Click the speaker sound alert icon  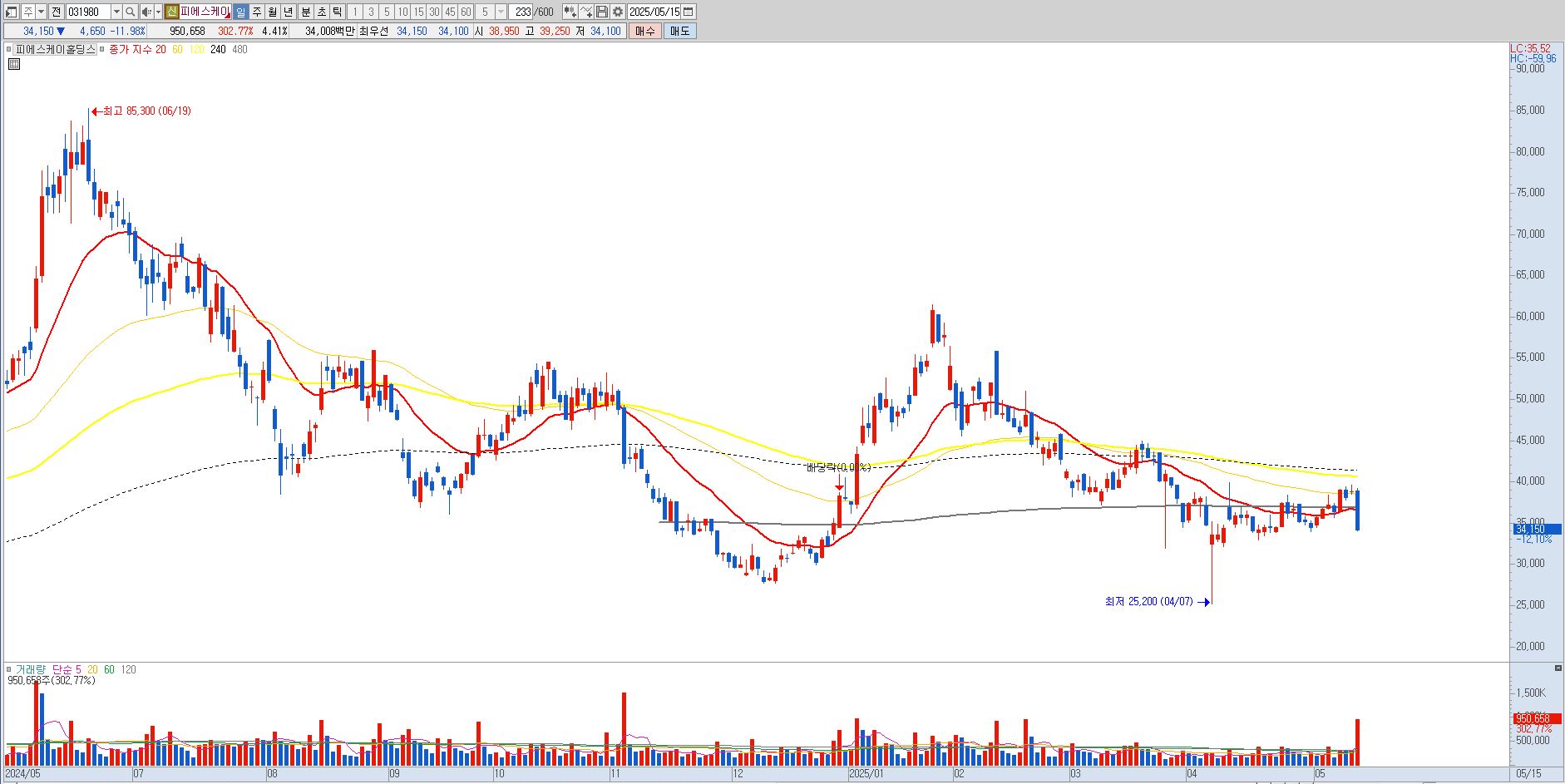(146, 12)
